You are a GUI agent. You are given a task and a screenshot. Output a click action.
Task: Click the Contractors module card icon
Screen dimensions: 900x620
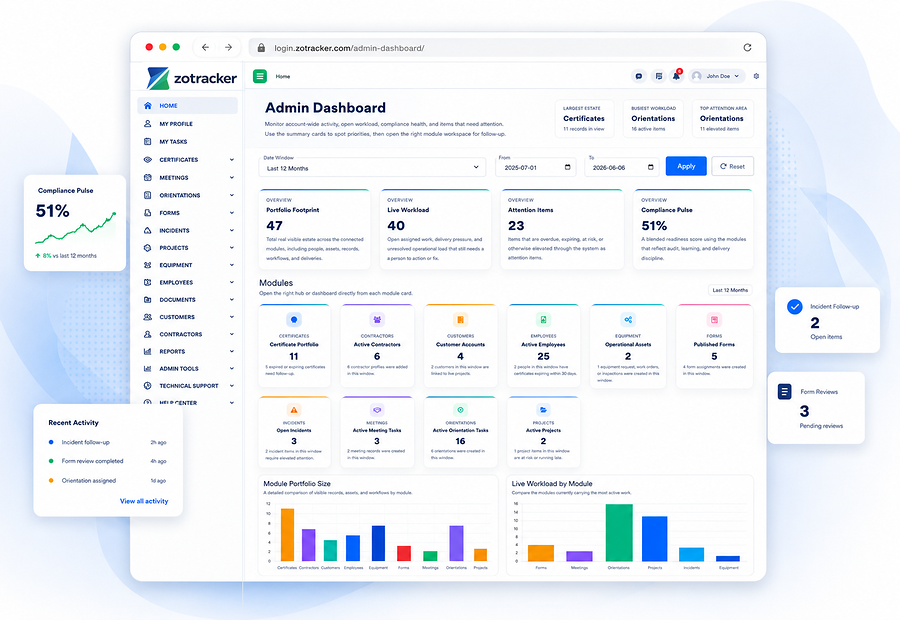pos(377,320)
